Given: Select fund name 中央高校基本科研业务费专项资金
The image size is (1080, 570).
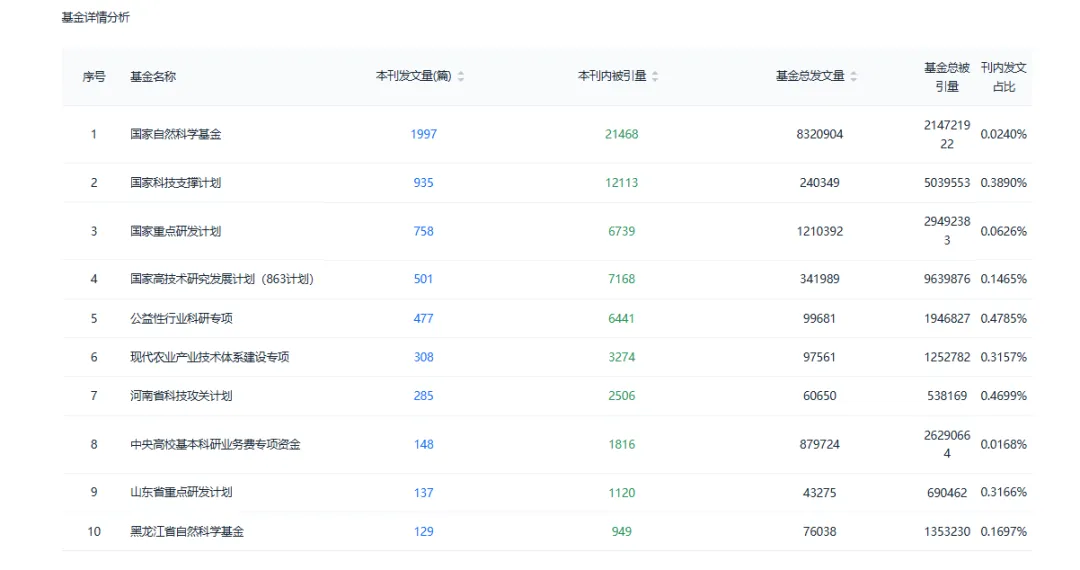Looking at the screenshot, I should coord(215,445).
